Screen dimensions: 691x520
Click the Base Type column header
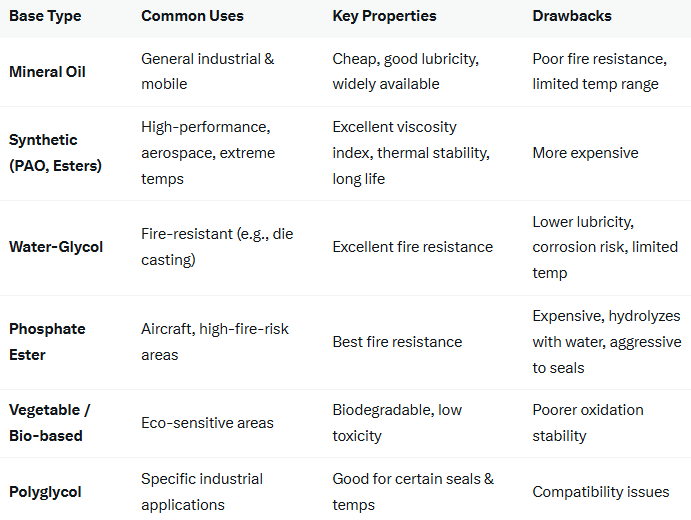point(45,16)
